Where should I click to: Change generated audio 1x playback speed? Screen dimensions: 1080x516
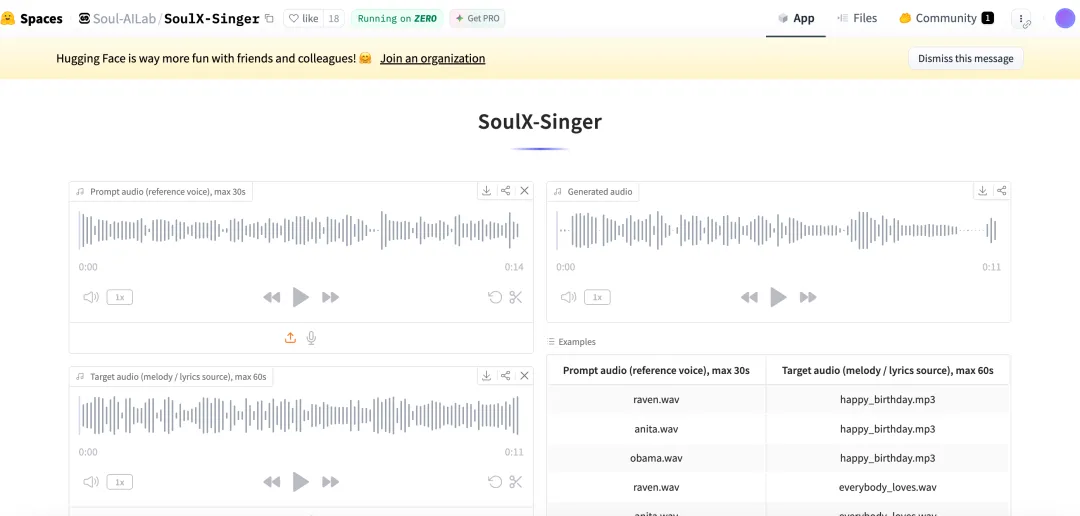point(597,297)
